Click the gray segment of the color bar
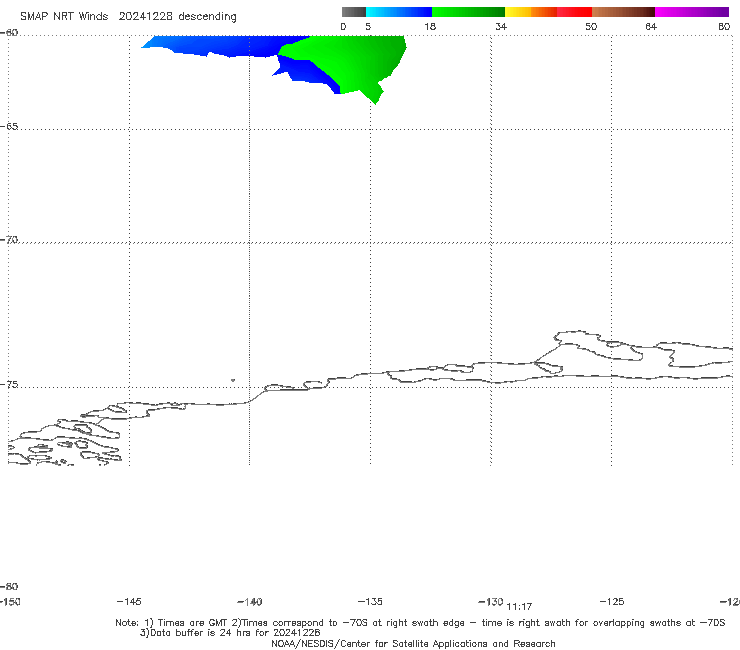The height and width of the screenshot is (650, 740). click(x=353, y=12)
